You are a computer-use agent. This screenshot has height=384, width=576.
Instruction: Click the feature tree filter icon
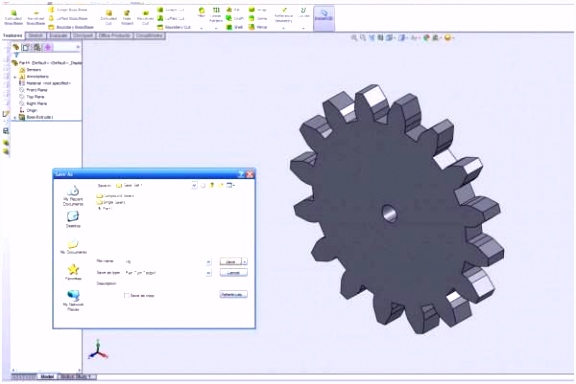(x=16, y=55)
